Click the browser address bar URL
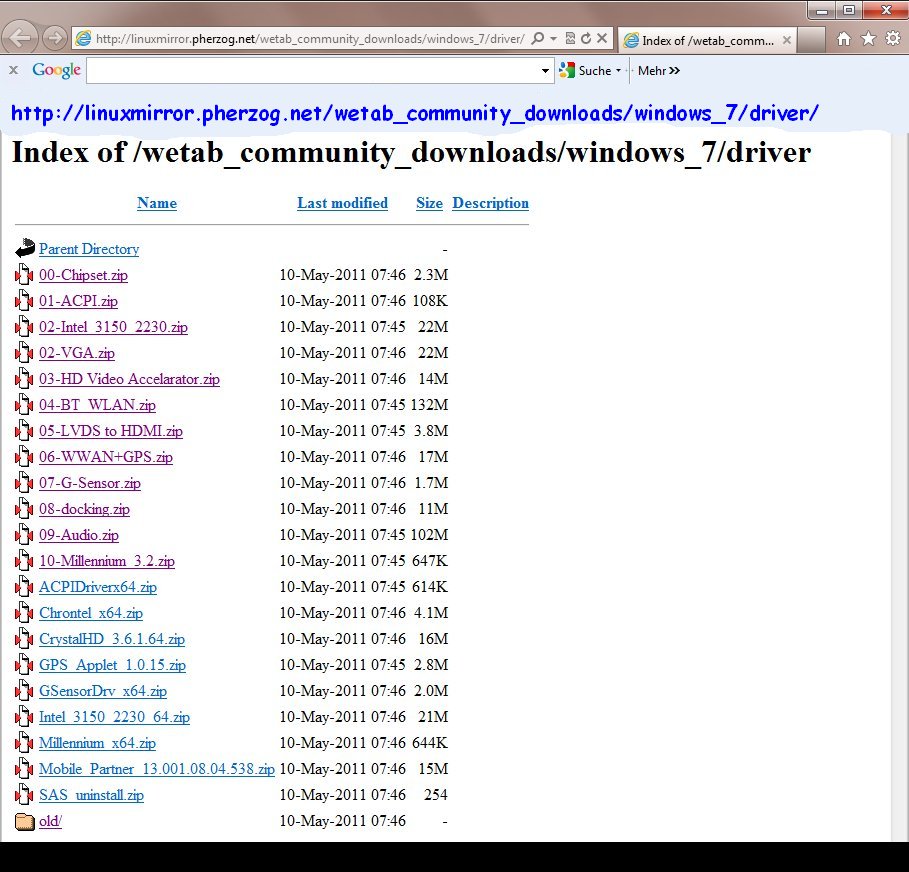Viewport: 909px width, 872px height. coord(310,39)
